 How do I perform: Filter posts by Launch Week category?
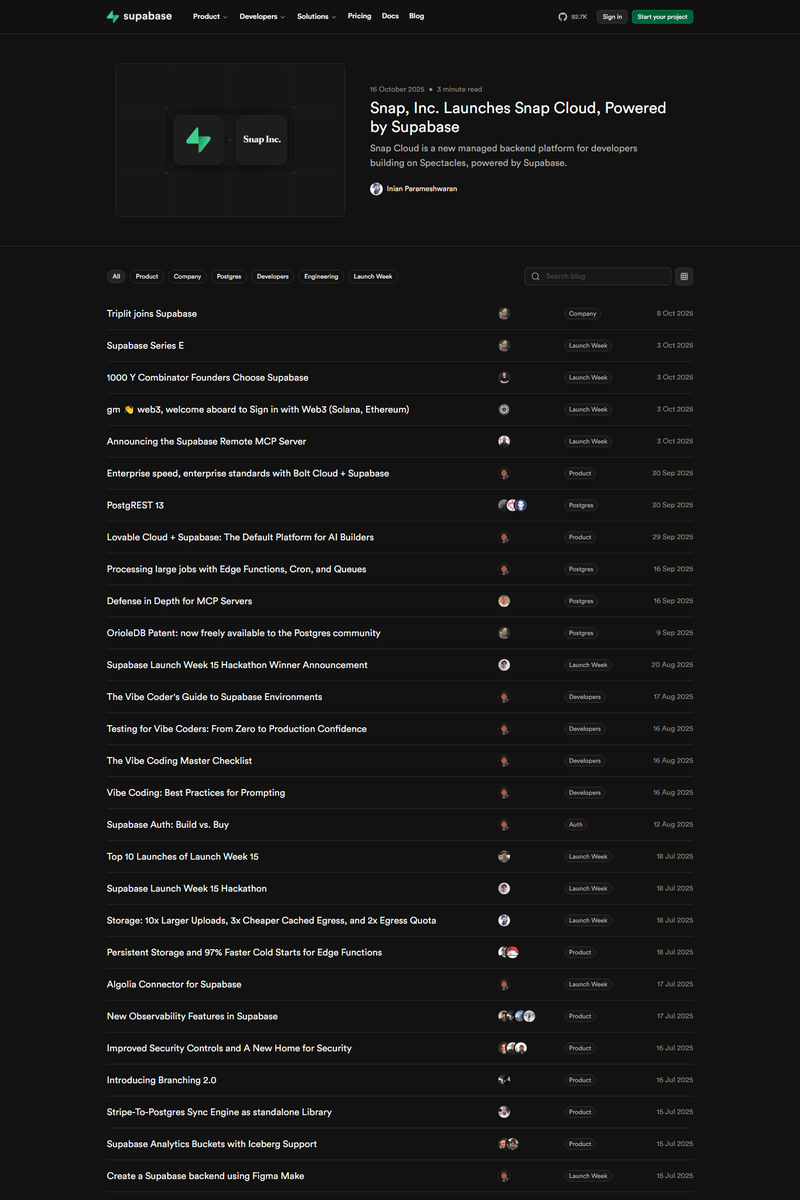373,276
